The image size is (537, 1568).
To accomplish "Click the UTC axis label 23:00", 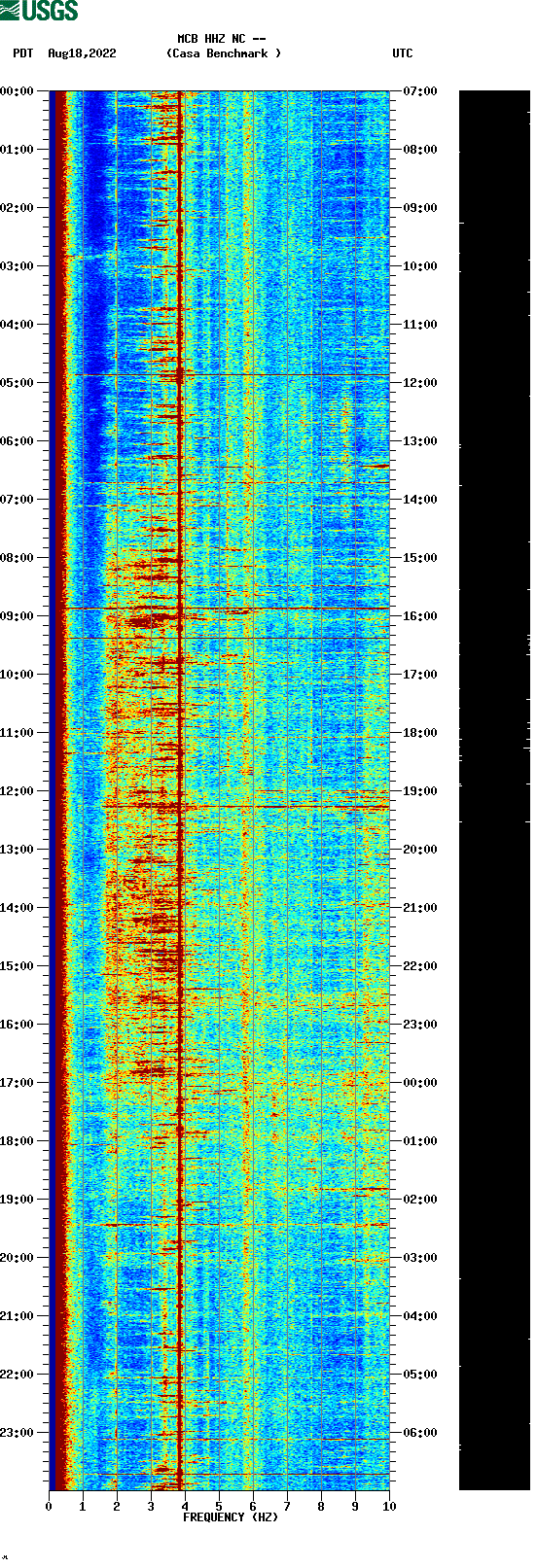I will tap(420, 1025).
